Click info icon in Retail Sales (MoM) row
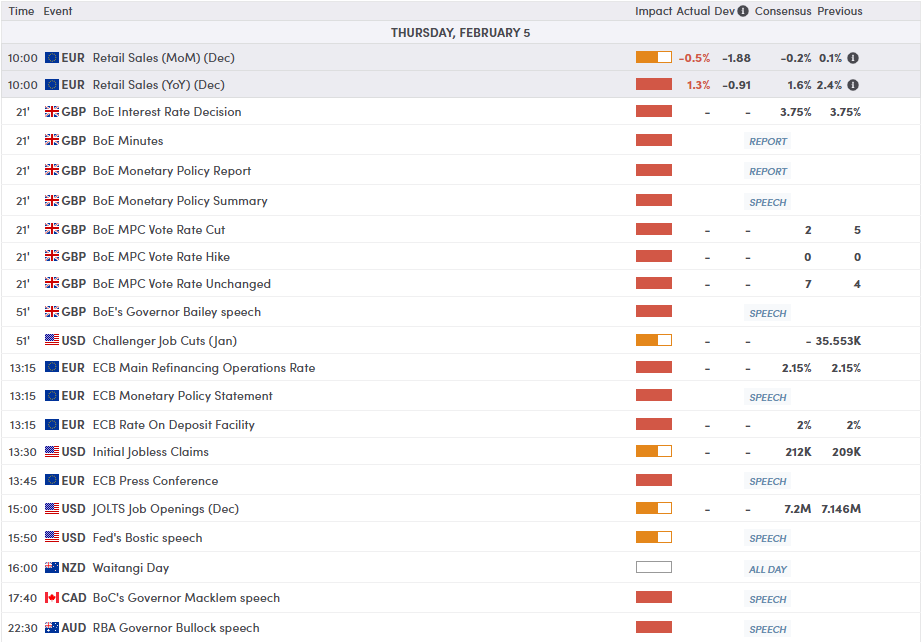 (x=853, y=58)
